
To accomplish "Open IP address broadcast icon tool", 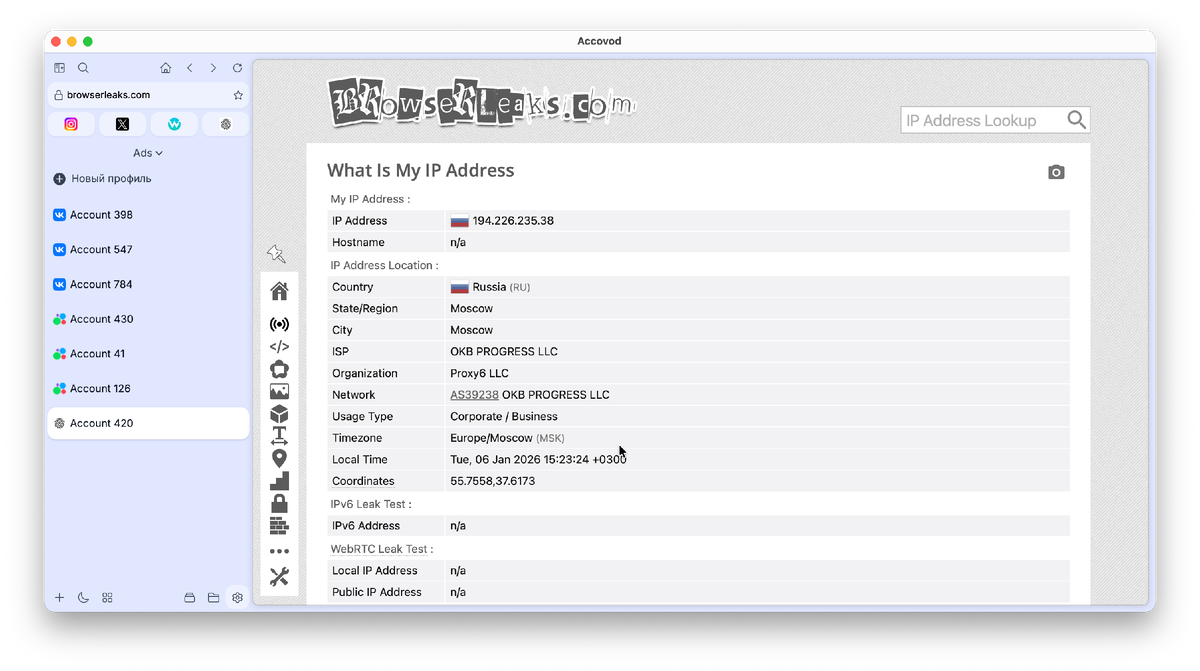I will [279, 325].
